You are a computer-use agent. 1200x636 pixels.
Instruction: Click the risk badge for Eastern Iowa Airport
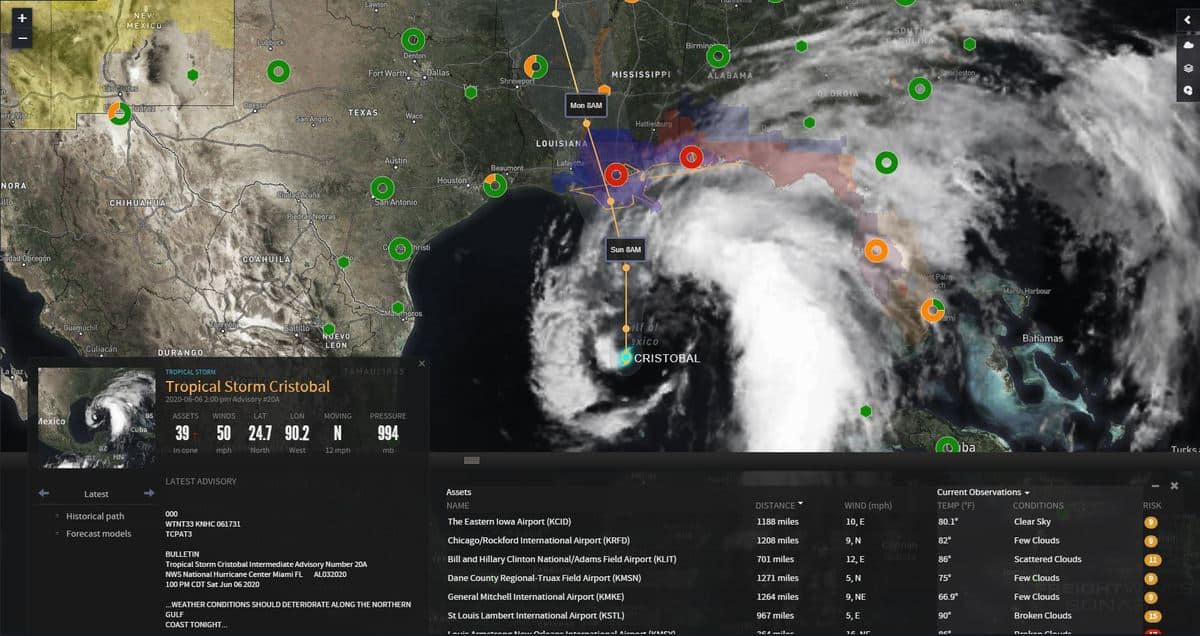1151,522
